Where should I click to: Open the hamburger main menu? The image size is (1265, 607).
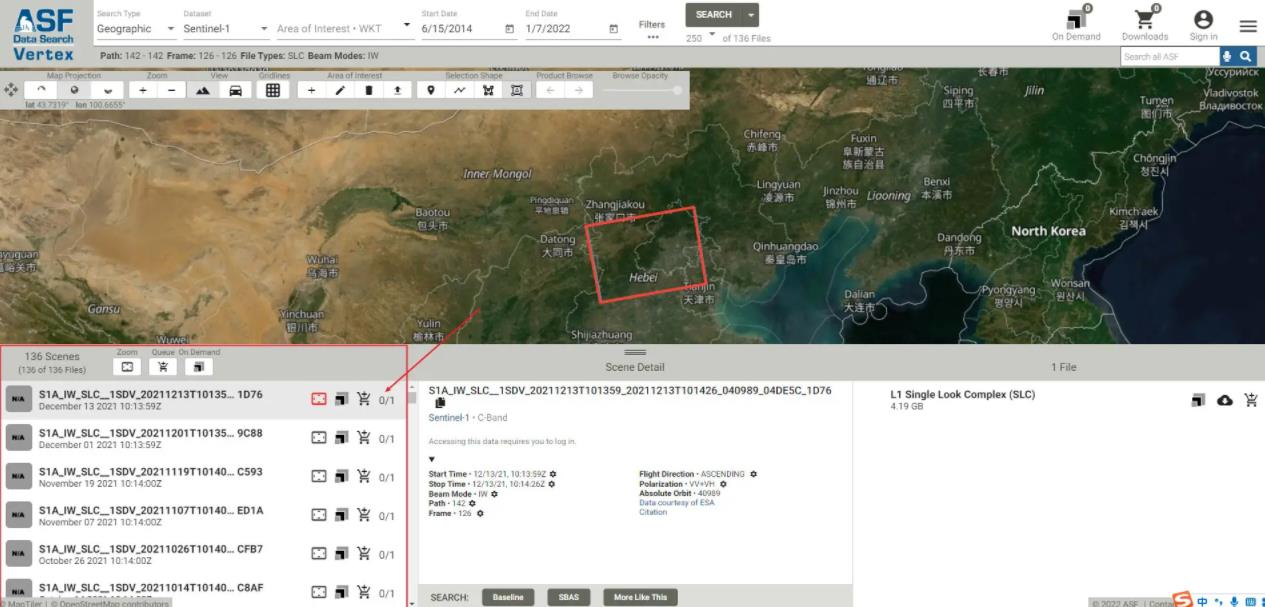[x=1248, y=27]
